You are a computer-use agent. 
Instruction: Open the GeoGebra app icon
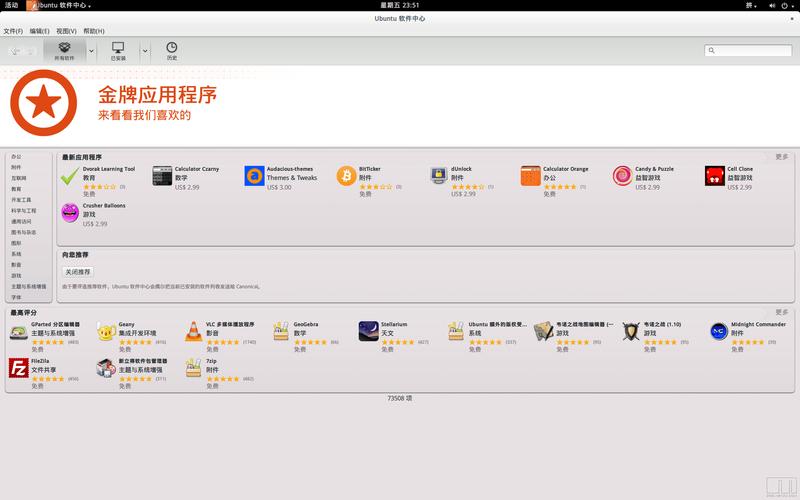281,331
